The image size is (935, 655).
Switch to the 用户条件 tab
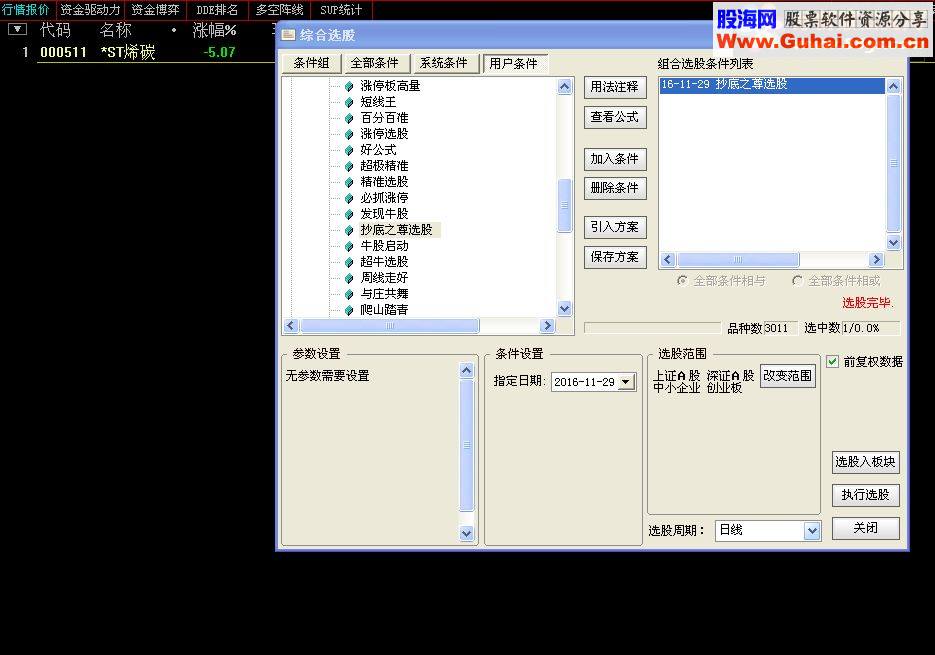click(x=513, y=63)
